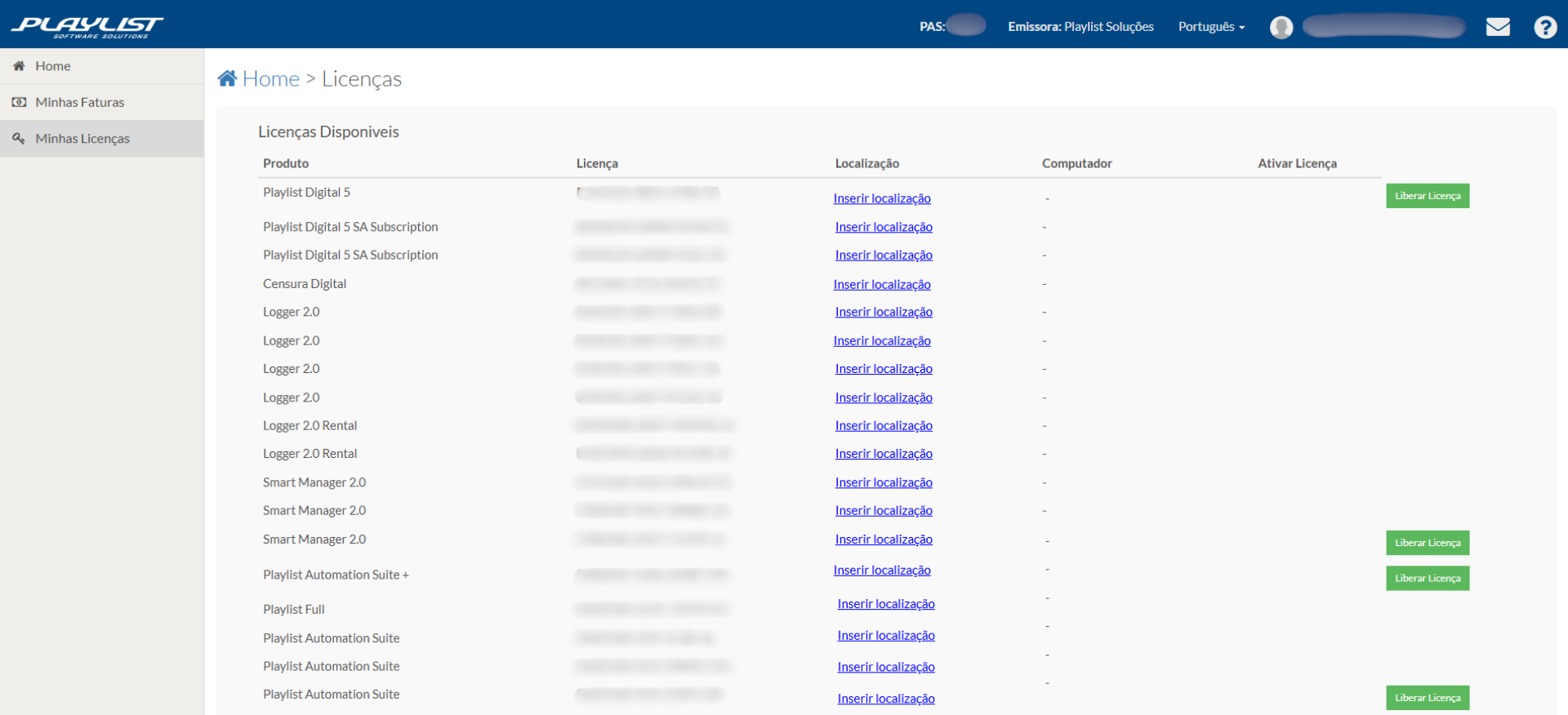Screen dimensions: 1568x715
Task: Click the PAS label in the header
Action: (x=933, y=27)
